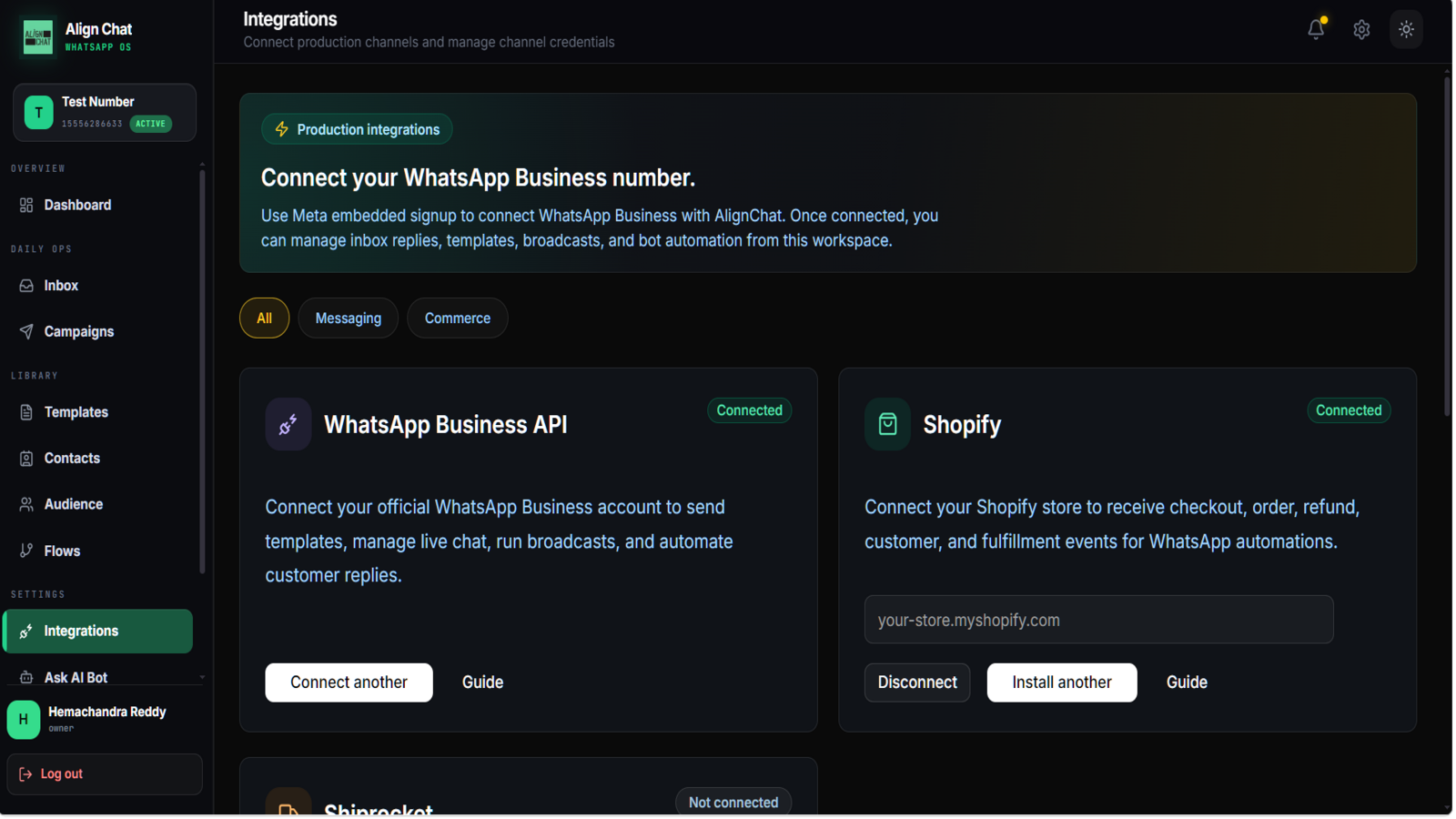Open the notifications bell

(x=1316, y=29)
